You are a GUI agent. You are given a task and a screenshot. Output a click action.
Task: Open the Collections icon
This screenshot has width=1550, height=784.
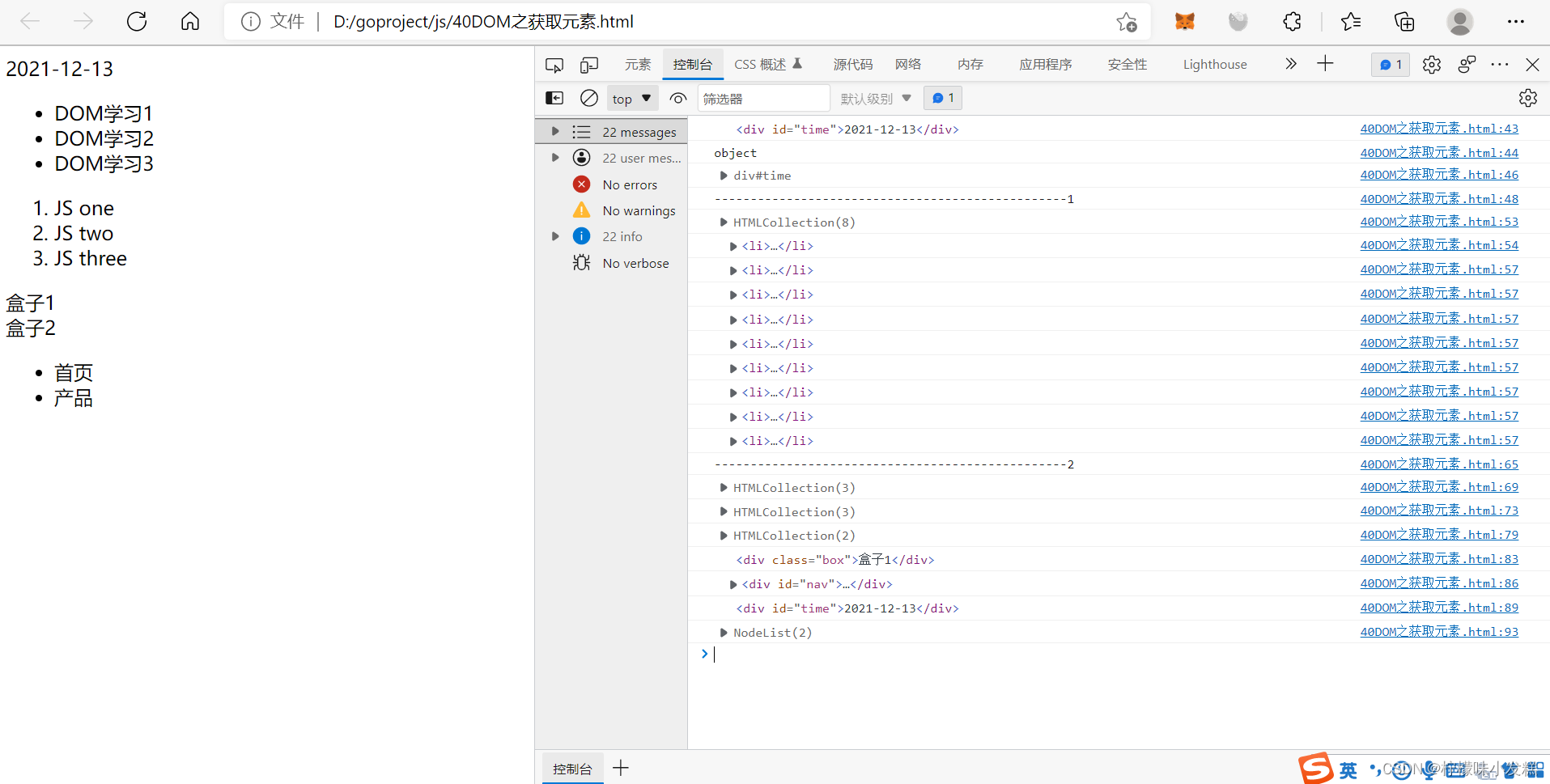1404,22
